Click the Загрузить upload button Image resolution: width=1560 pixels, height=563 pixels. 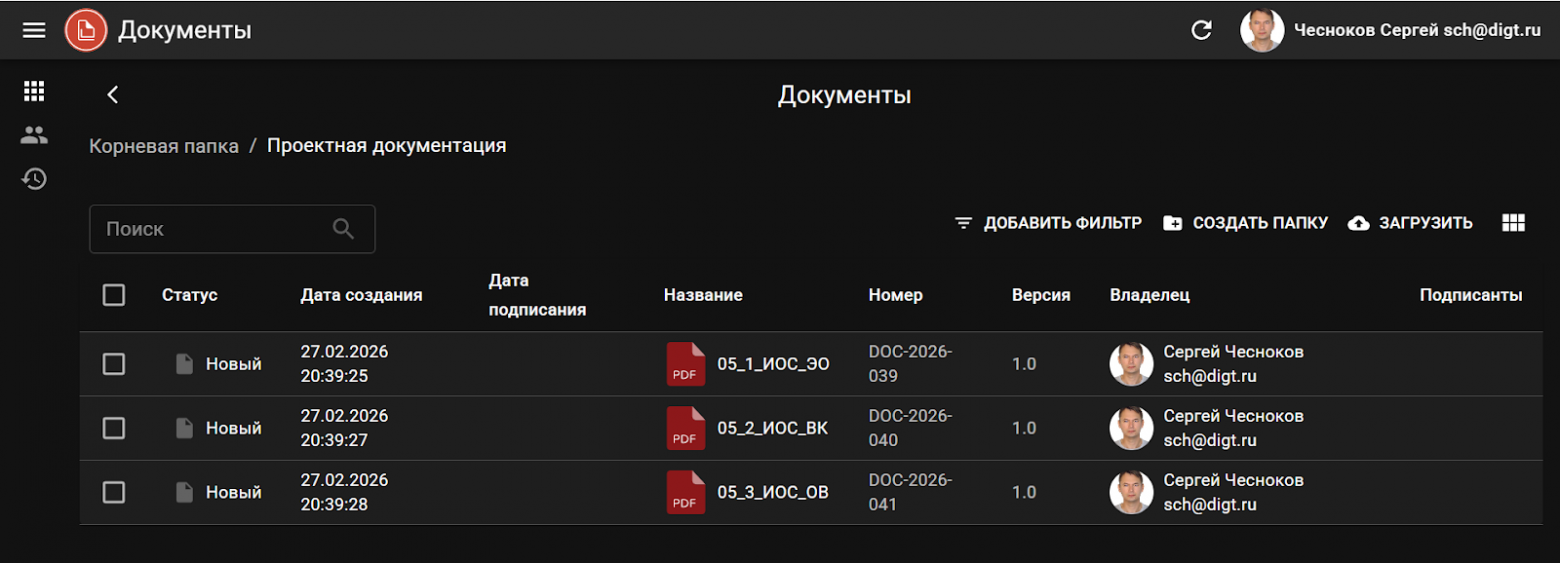(1411, 223)
